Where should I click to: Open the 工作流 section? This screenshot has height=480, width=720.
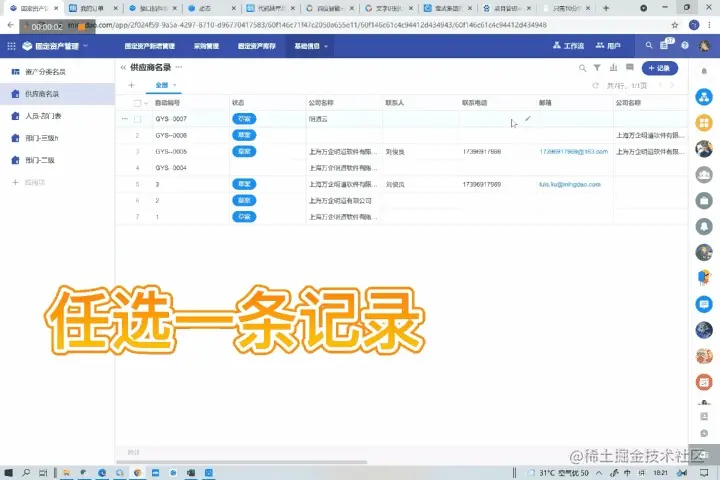568,45
